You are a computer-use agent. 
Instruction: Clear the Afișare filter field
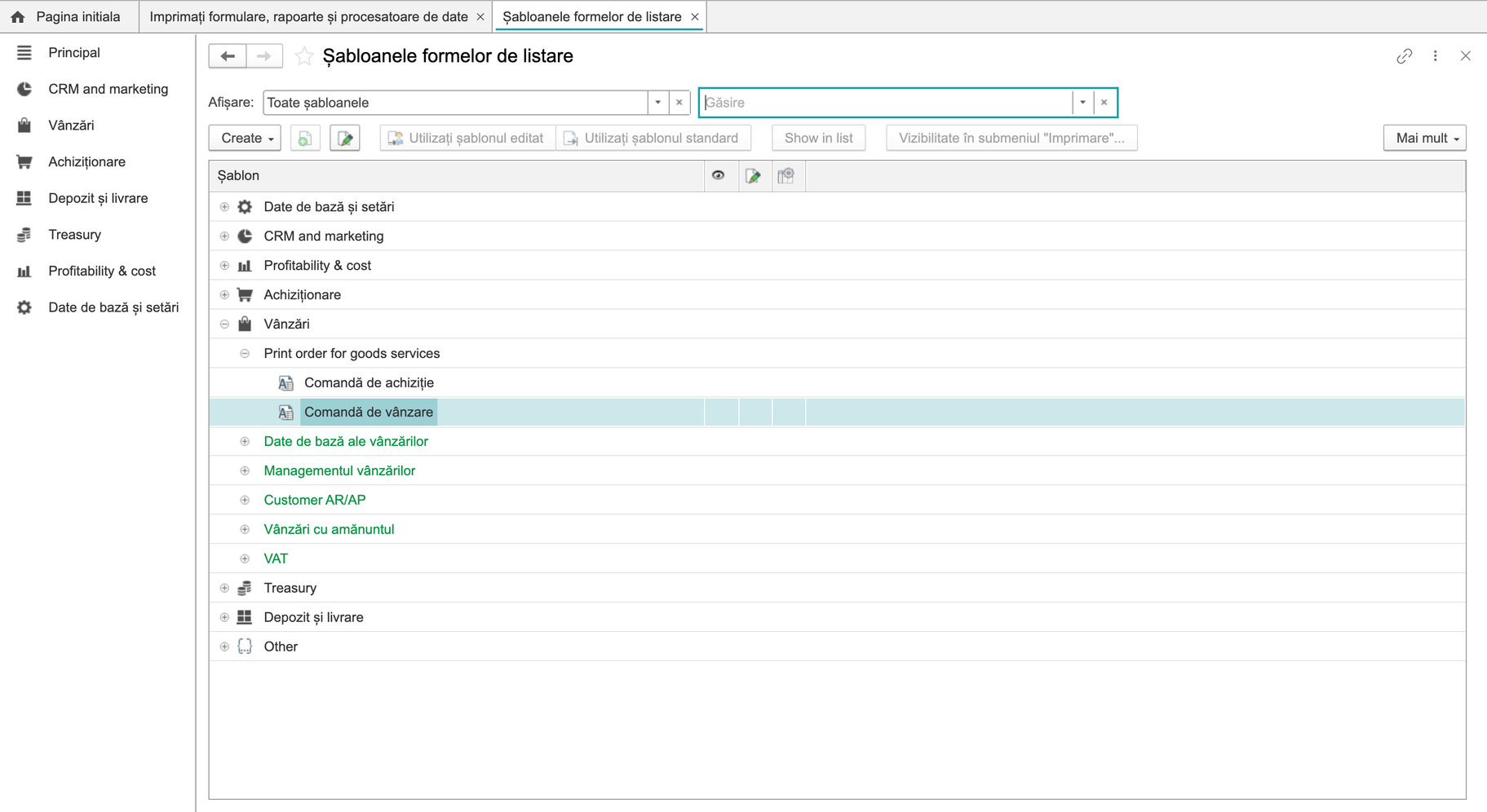coord(679,103)
